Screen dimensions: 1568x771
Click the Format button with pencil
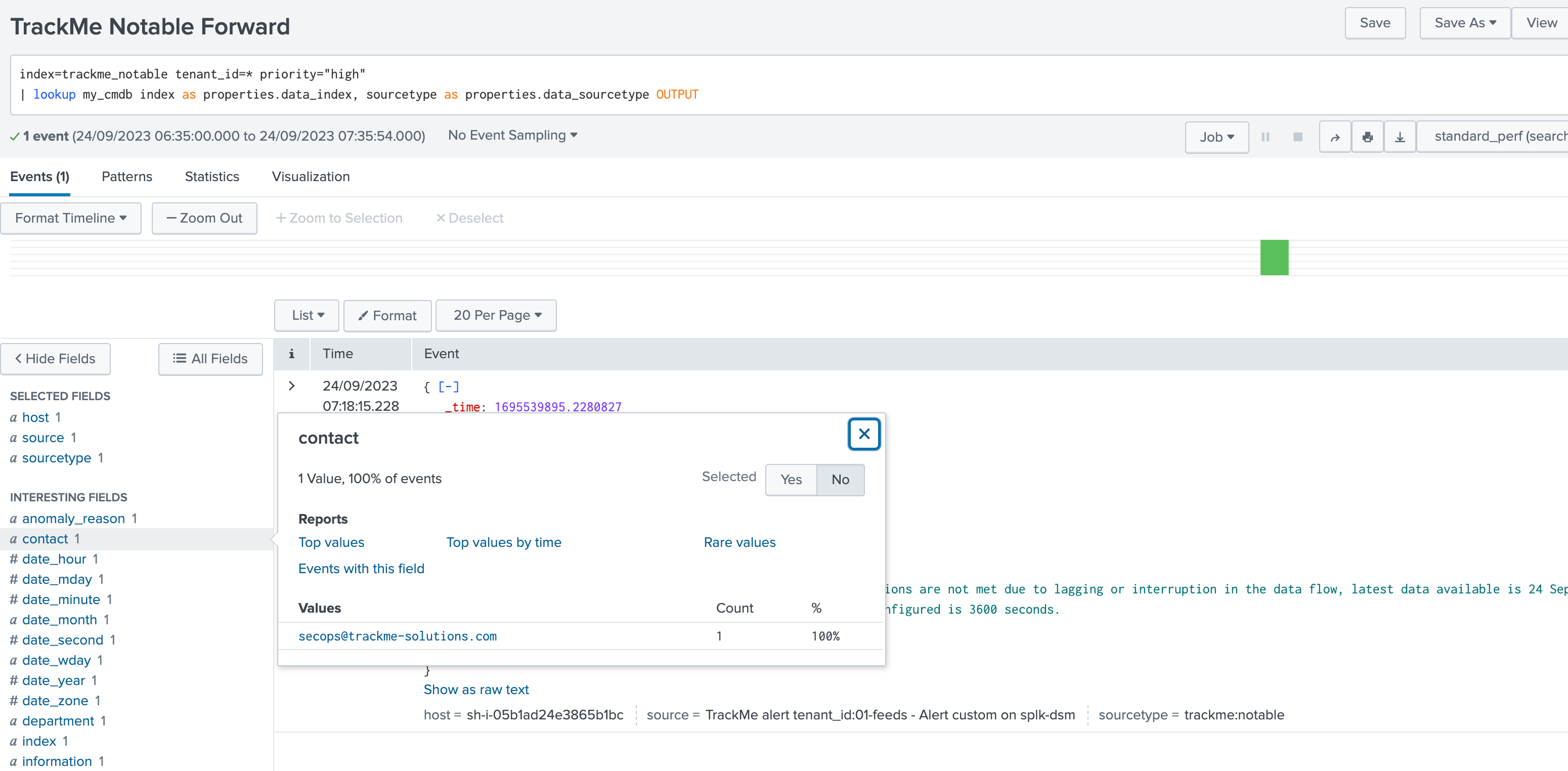pos(387,316)
